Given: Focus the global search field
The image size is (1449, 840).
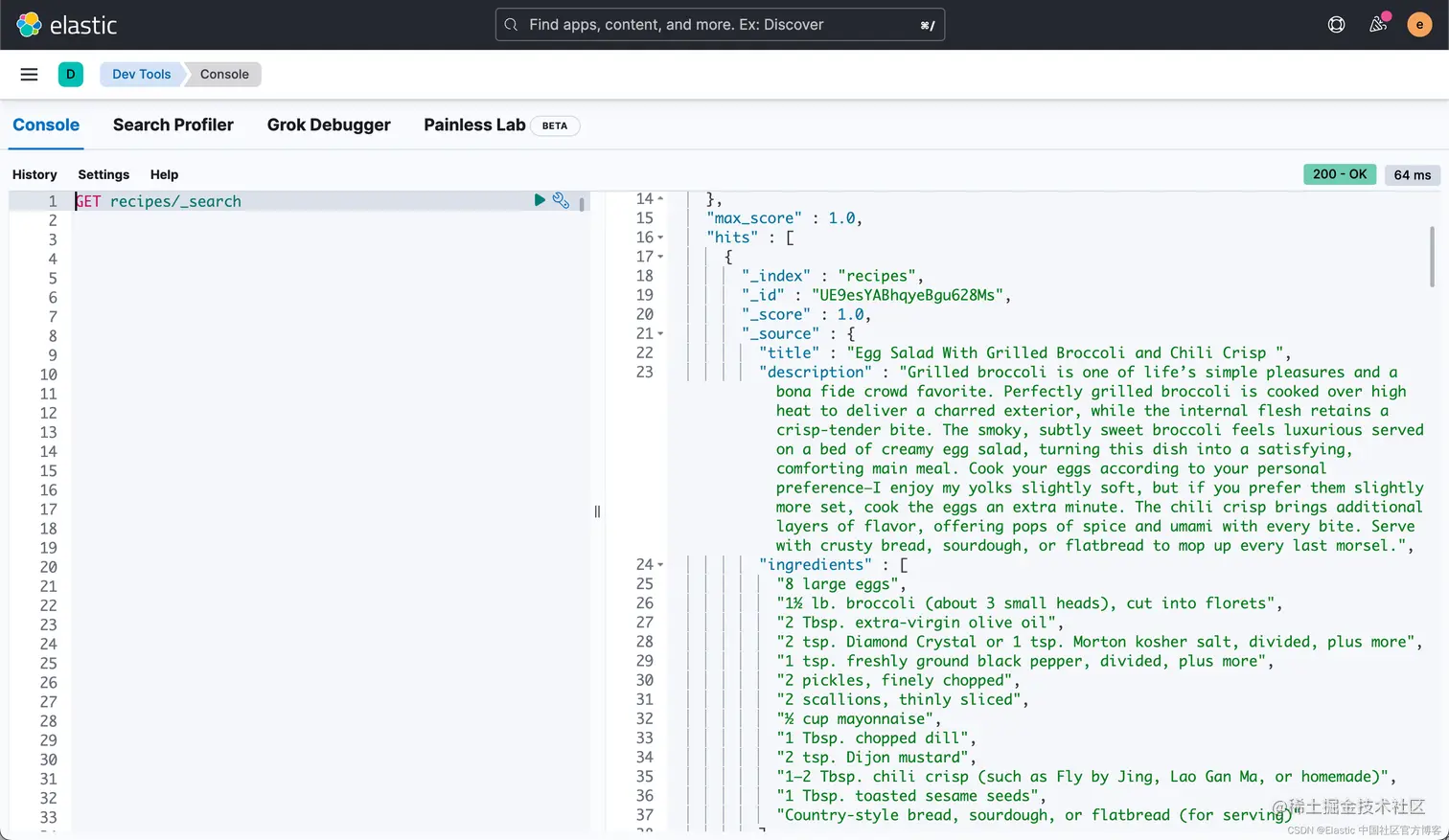Looking at the screenshot, I should pos(720,25).
